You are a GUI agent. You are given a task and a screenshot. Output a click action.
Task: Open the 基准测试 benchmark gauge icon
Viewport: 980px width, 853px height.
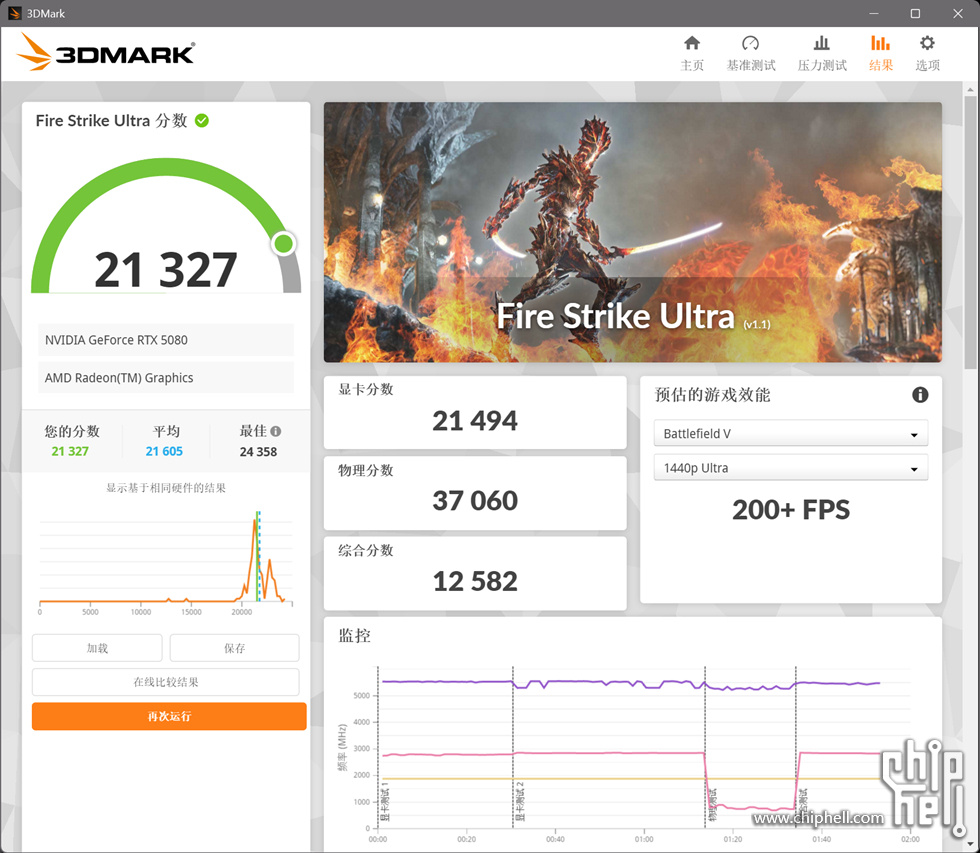pos(750,43)
